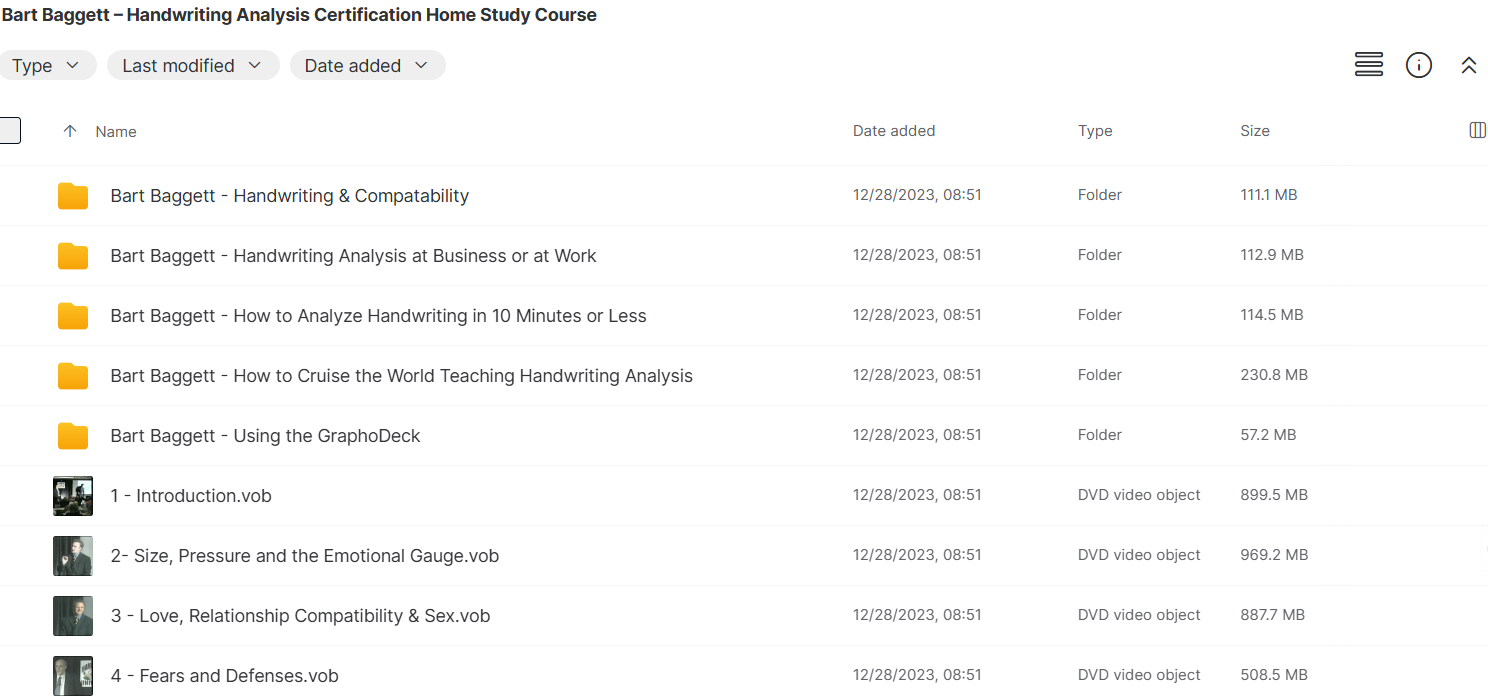Click thumbnail for Size, Pressure and Emotional Gauge
The image size is (1488, 696).
point(72,555)
